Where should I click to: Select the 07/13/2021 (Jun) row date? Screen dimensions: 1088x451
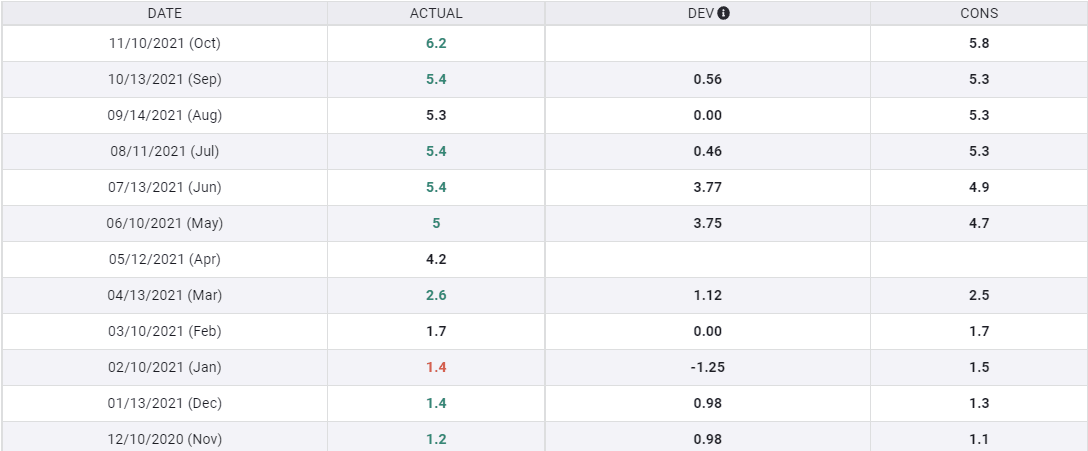[x=165, y=188]
